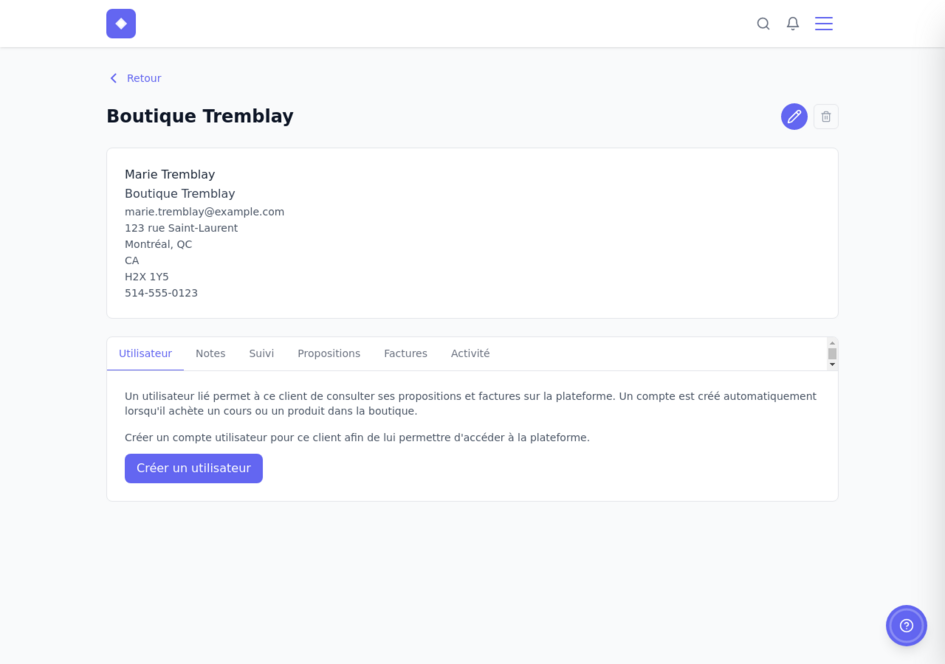Click the tab bar scrollbar up arrow
945x664 pixels.
[x=832, y=343]
